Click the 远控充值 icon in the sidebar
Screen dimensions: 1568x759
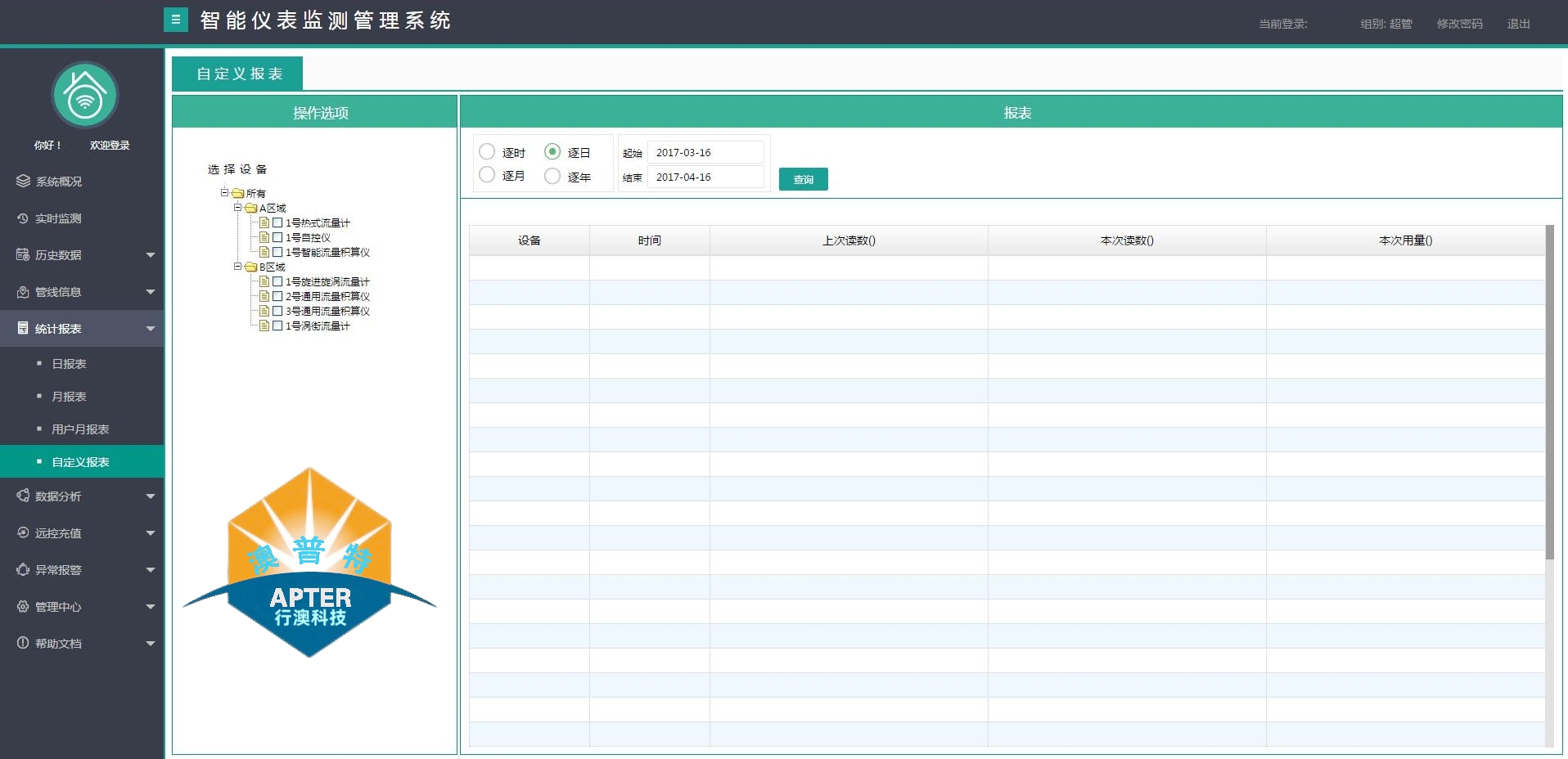[x=23, y=532]
